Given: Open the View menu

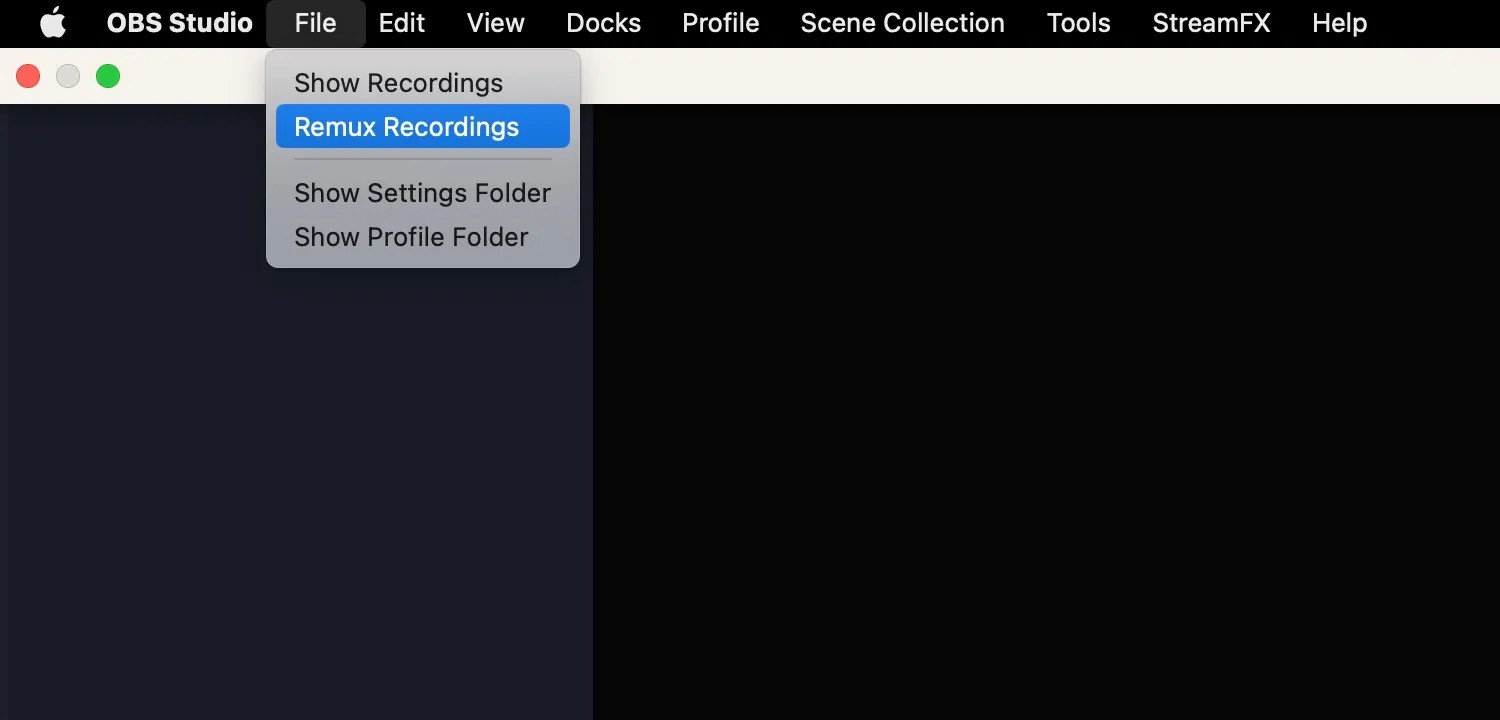Looking at the screenshot, I should (494, 23).
